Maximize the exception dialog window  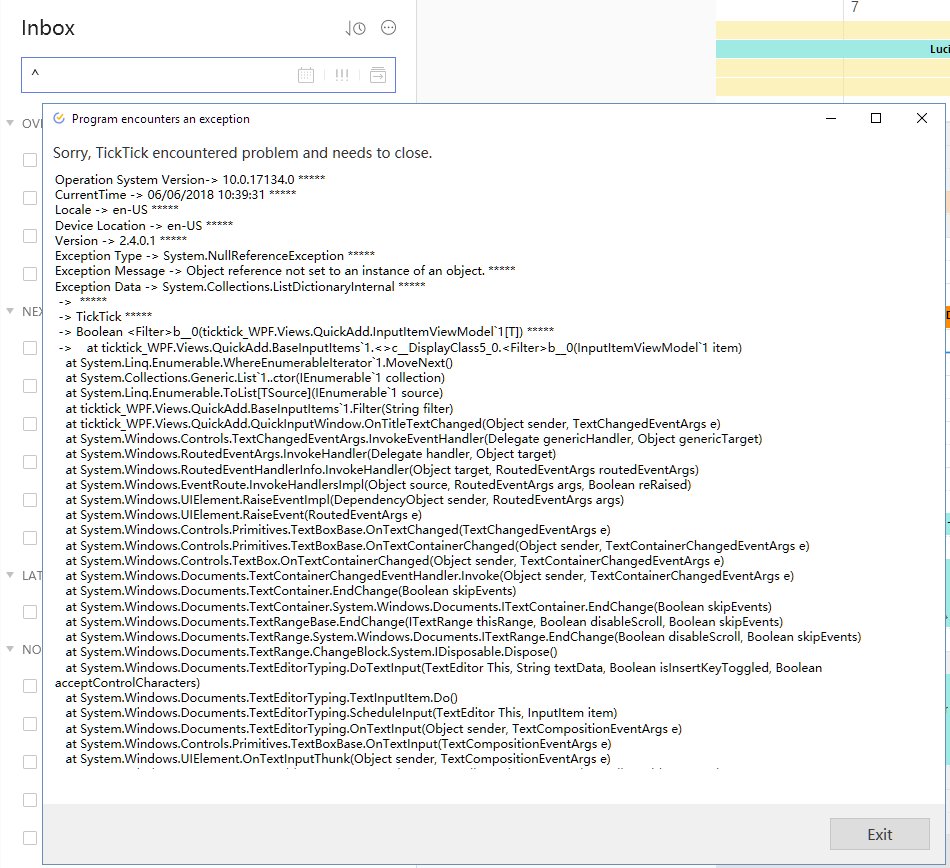[x=875, y=118]
